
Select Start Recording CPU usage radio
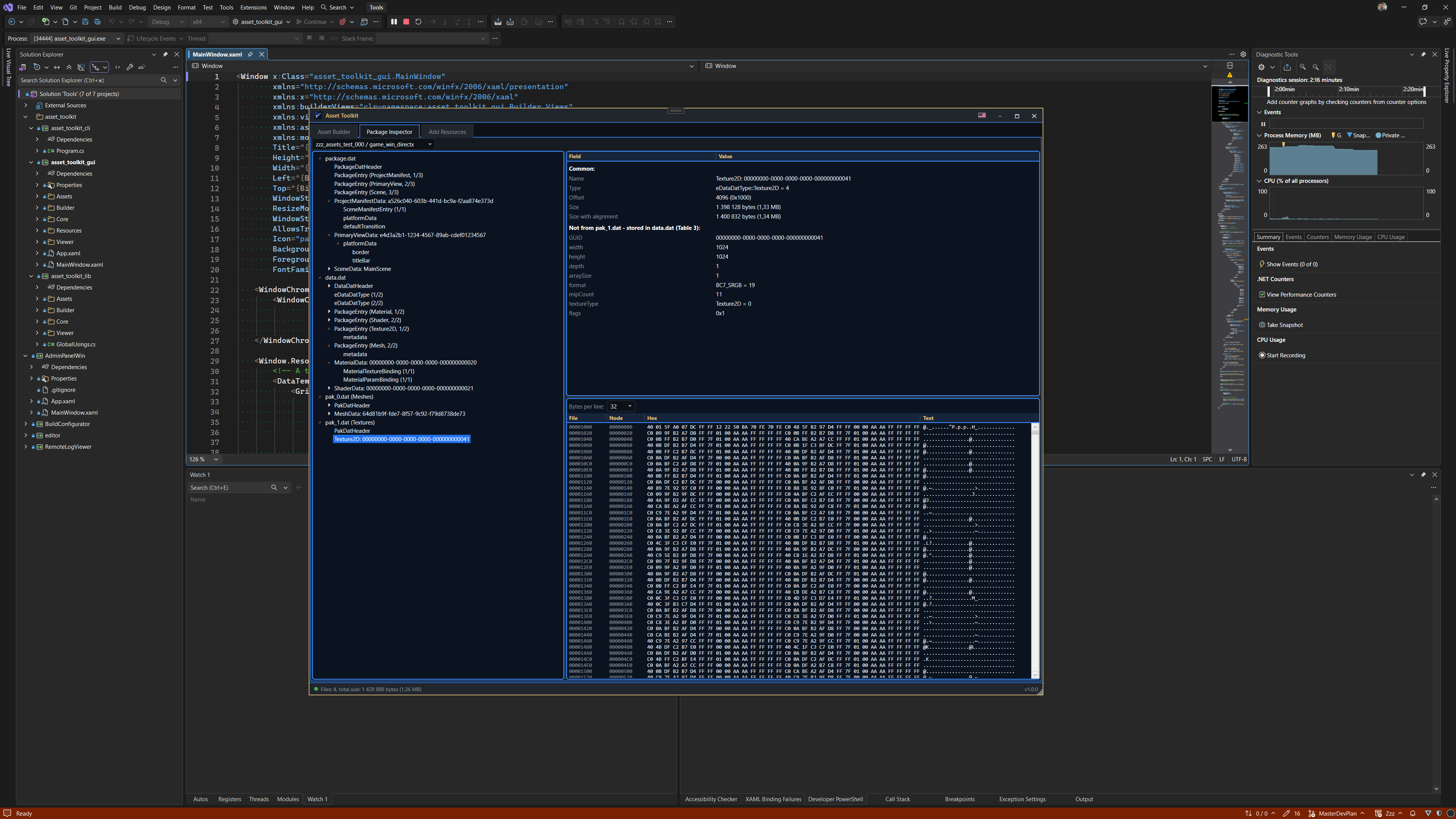pos(1262,355)
